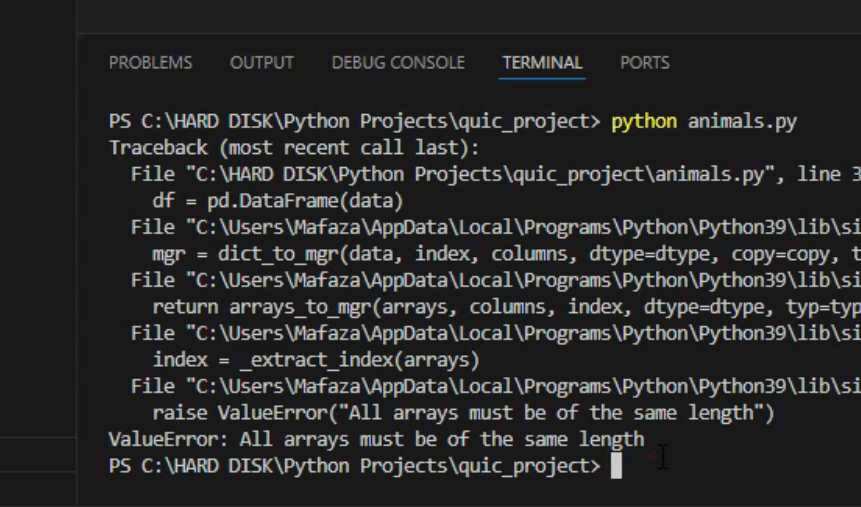Click the 'raise ValueError("All arrays' line
Viewport: 861px width, 507px height.
pyautogui.click(x=463, y=413)
